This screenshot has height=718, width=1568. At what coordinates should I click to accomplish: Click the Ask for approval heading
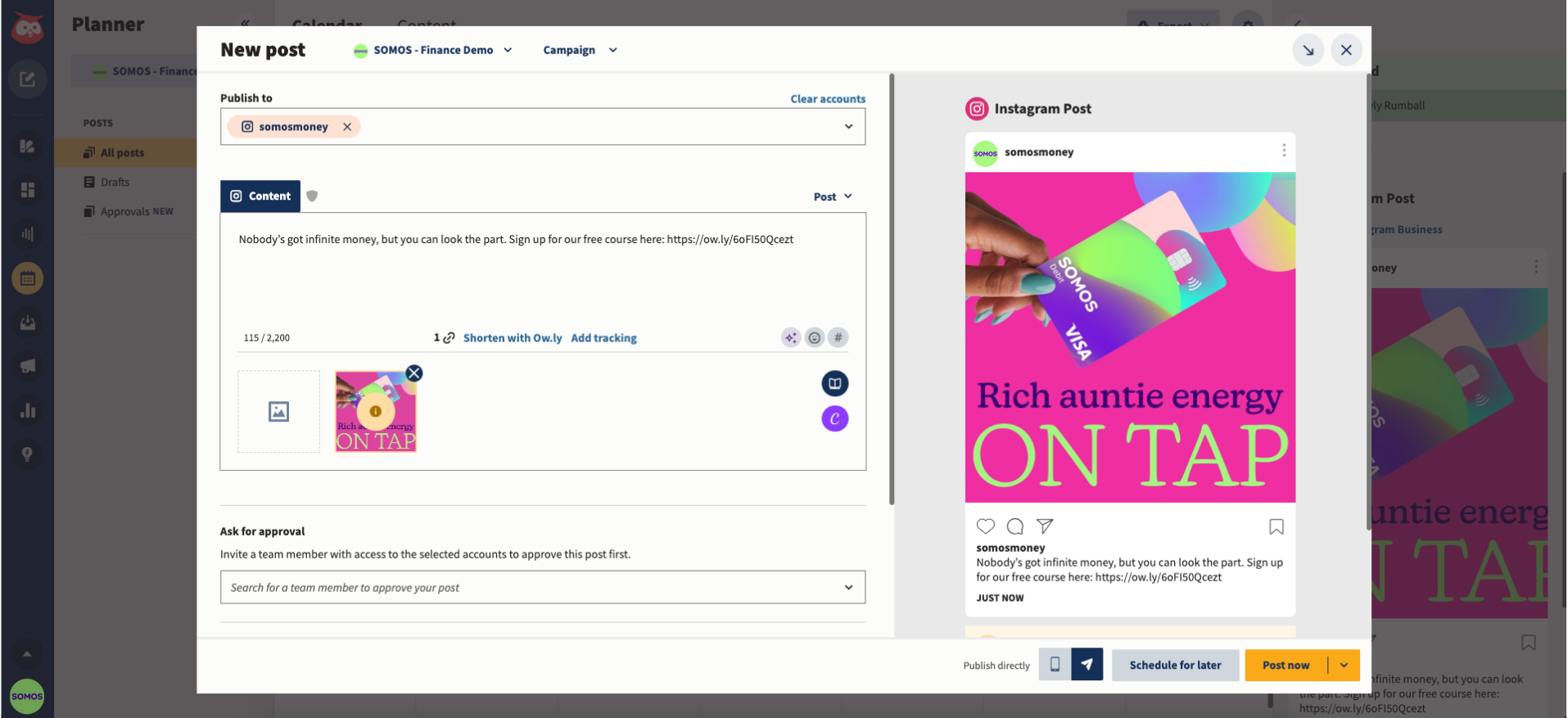(262, 531)
